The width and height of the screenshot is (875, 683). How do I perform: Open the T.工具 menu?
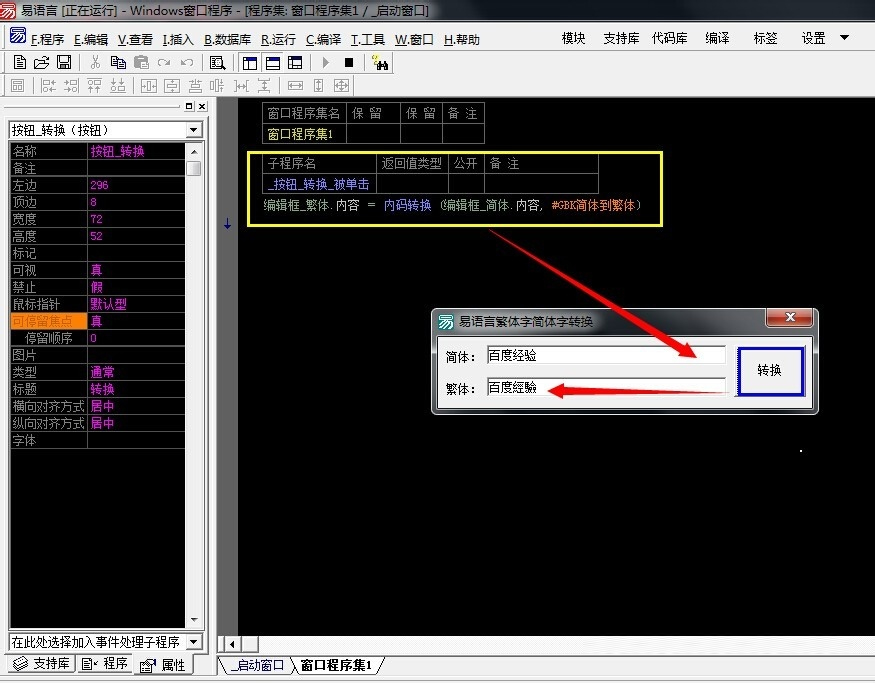[368, 40]
